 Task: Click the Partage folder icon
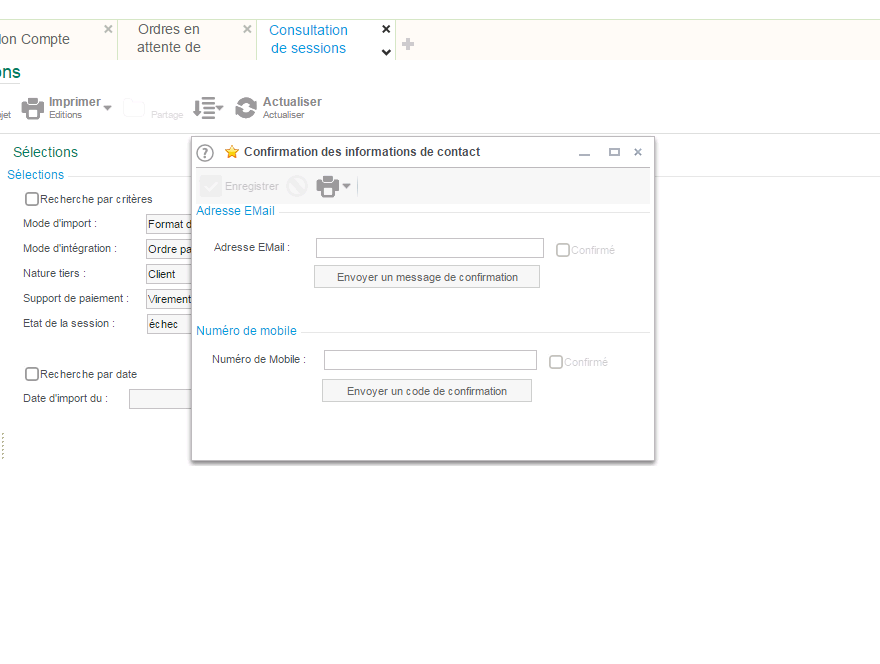coord(134,108)
